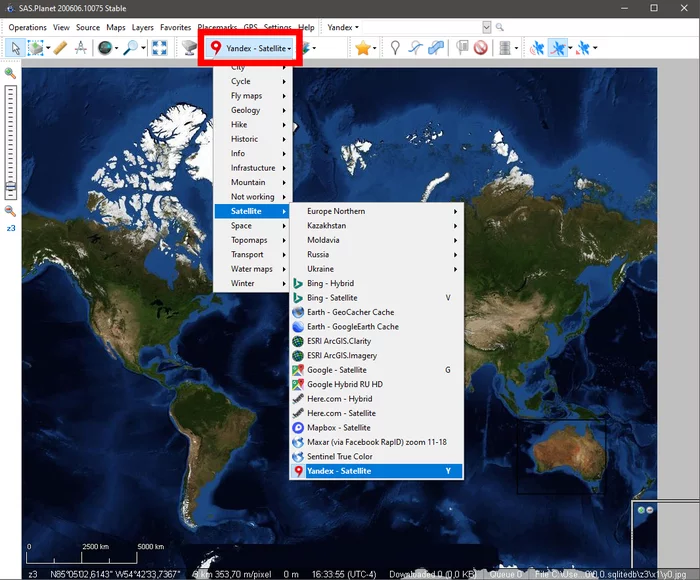
Task: Select the move/pointer tool
Action: (16, 48)
